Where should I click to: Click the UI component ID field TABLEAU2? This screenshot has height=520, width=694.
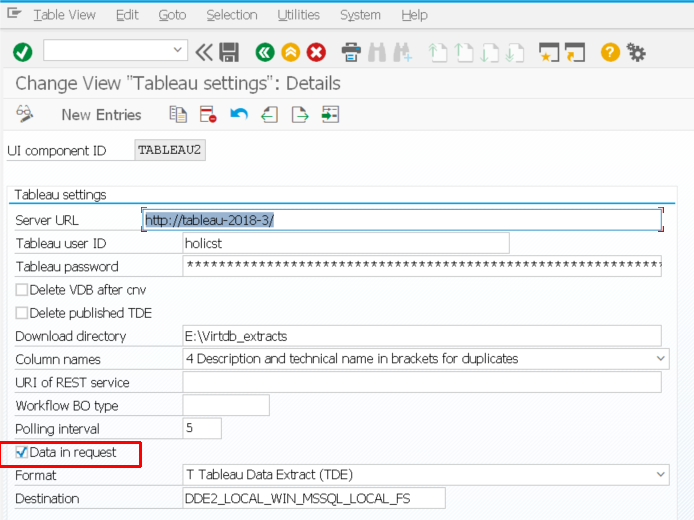(170, 150)
